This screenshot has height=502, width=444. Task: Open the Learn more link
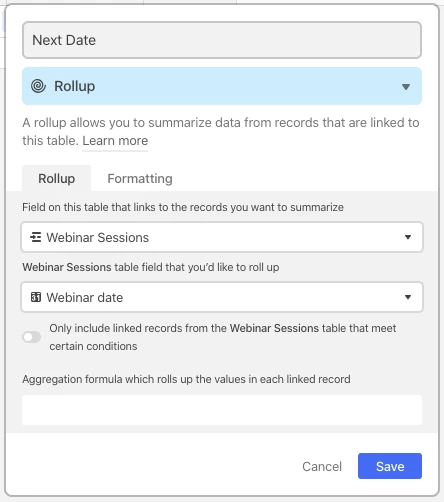point(115,141)
